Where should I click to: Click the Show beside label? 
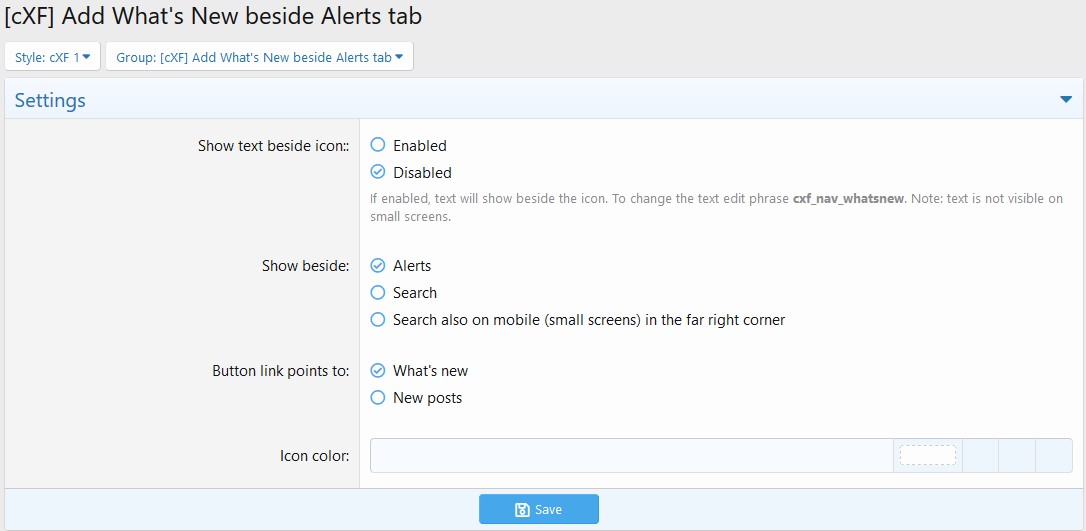(x=305, y=266)
